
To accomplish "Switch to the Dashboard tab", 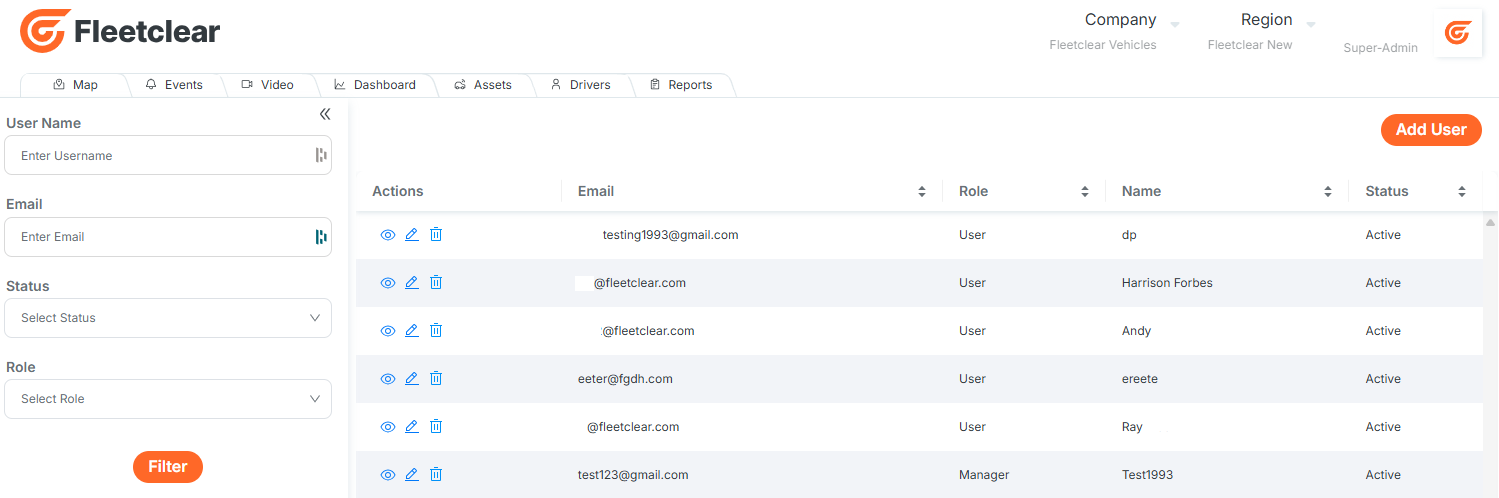I will pos(375,85).
